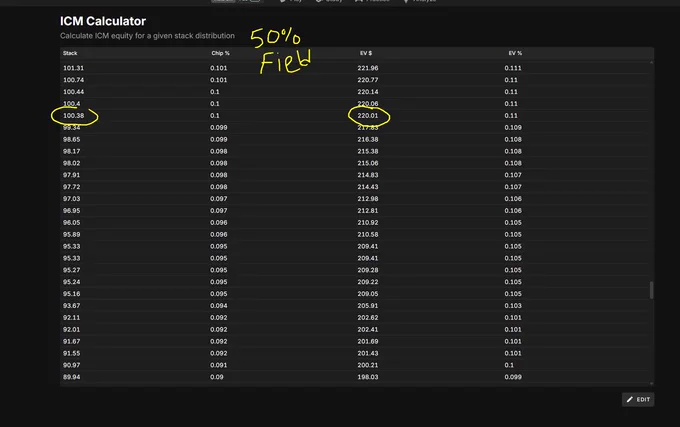Select stack value 101.31
Image resolution: width=680 pixels, height=427 pixels.
73,68
